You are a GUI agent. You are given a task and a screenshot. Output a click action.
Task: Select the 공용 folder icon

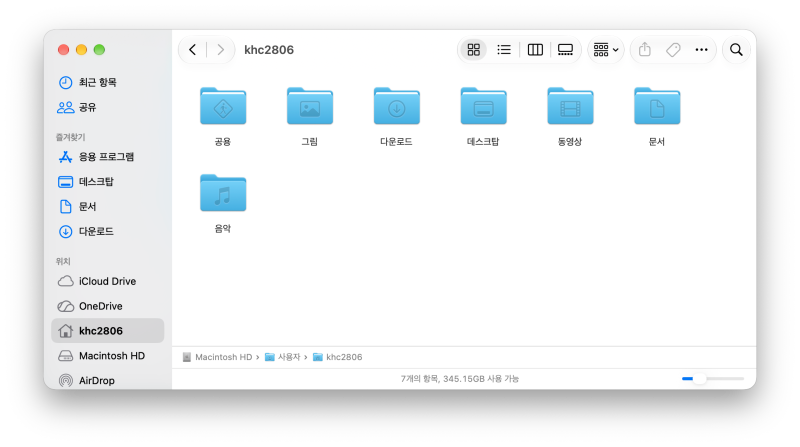pyautogui.click(x=223, y=106)
